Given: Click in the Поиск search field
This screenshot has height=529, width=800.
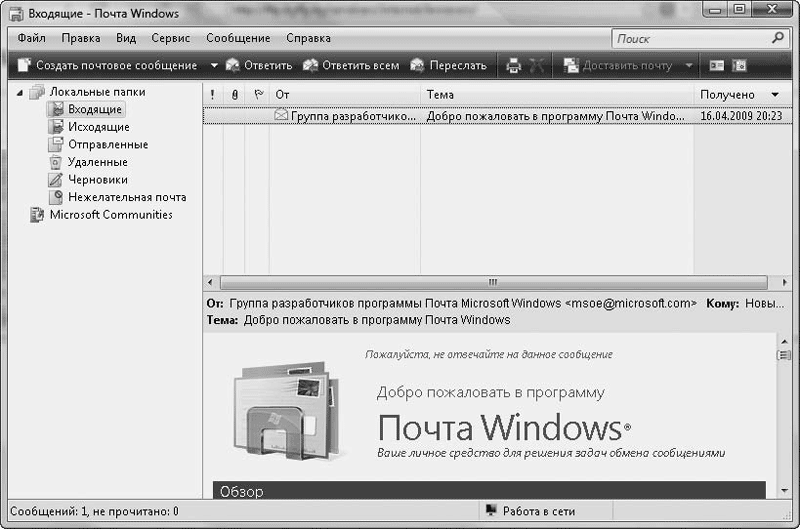Looking at the screenshot, I should tap(690, 39).
